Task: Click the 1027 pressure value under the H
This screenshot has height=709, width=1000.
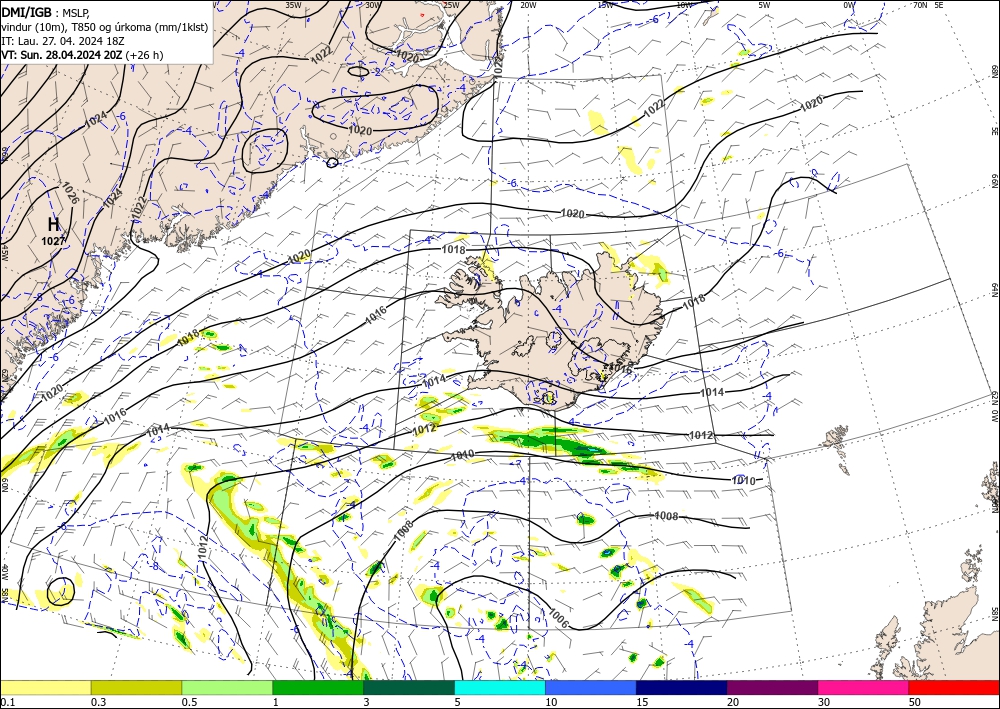Action: tap(53, 241)
